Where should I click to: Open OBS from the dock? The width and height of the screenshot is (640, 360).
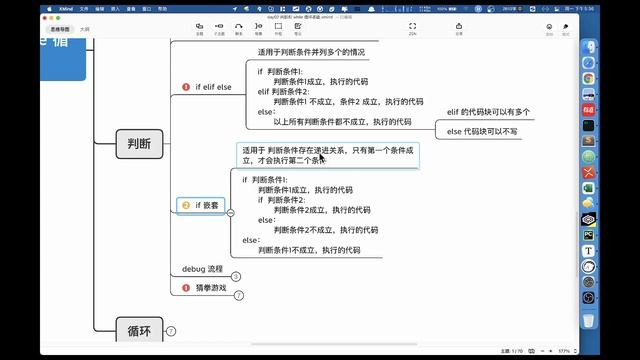(589, 298)
